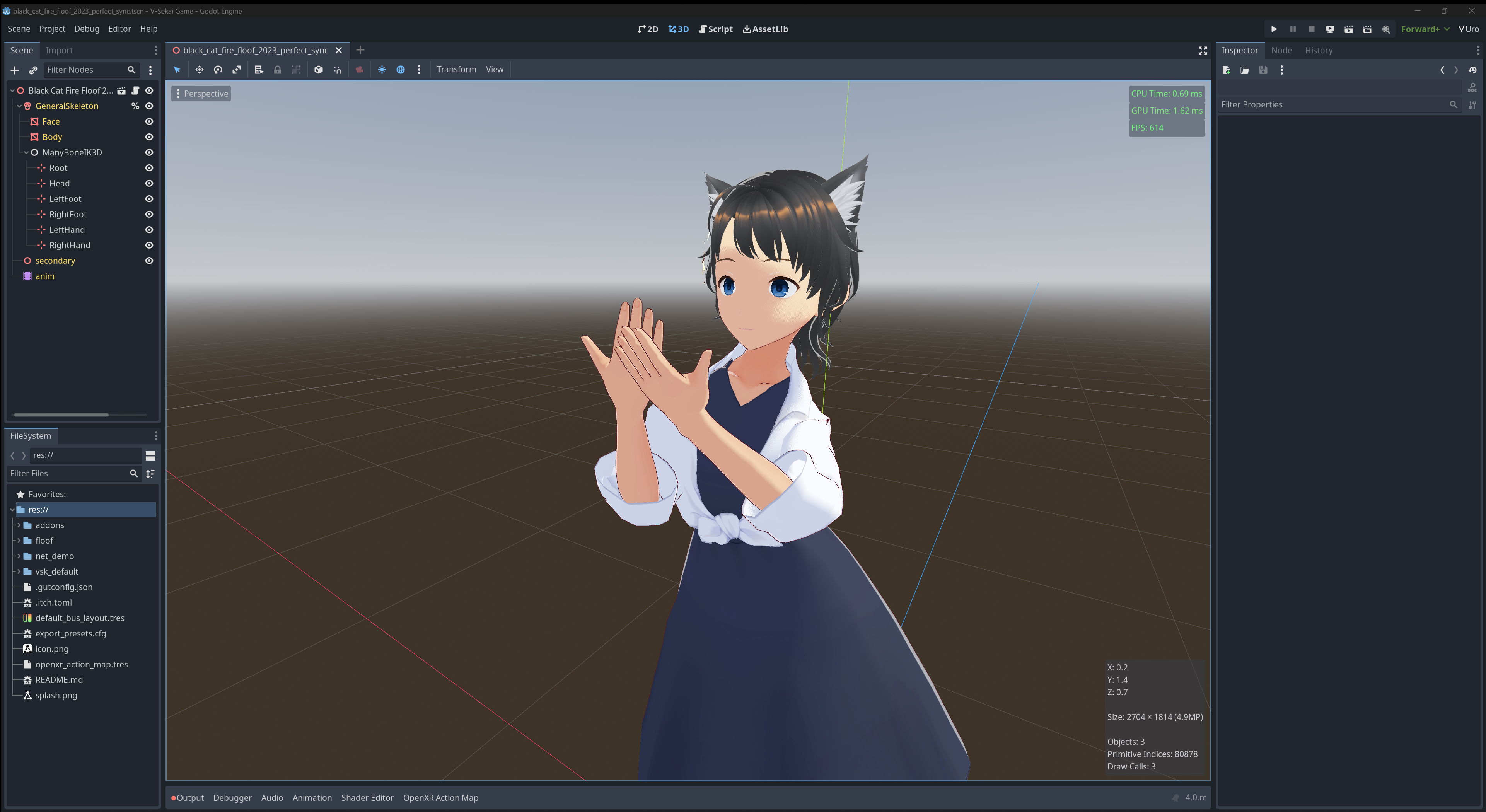1486x812 pixels.
Task: Toggle distraction free mode icon
Action: [1203, 51]
